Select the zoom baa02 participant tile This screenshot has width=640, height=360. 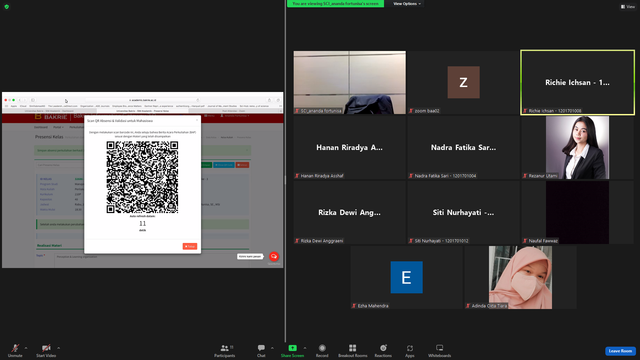tap(463, 82)
